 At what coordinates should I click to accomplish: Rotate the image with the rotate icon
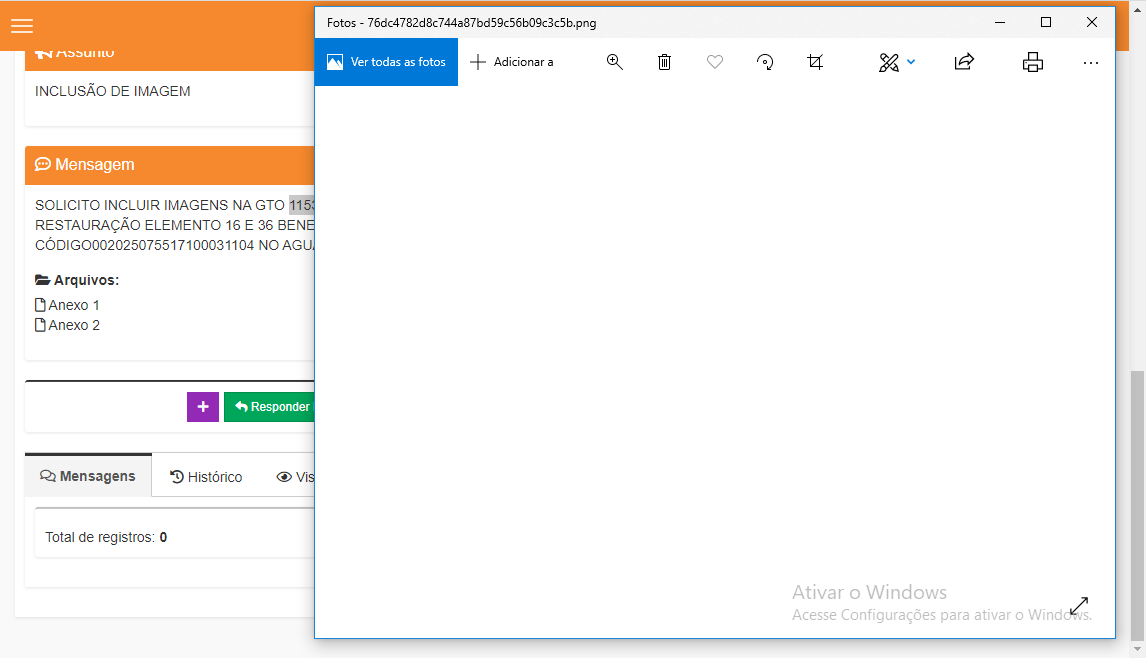click(765, 62)
